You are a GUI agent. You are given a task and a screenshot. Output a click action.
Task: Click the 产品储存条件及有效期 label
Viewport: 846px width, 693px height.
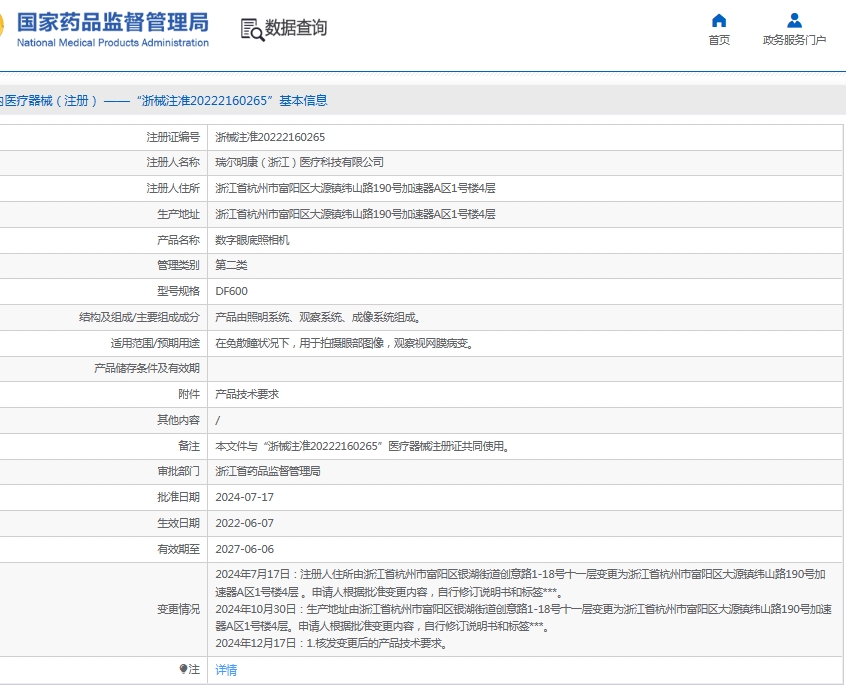pos(147,368)
